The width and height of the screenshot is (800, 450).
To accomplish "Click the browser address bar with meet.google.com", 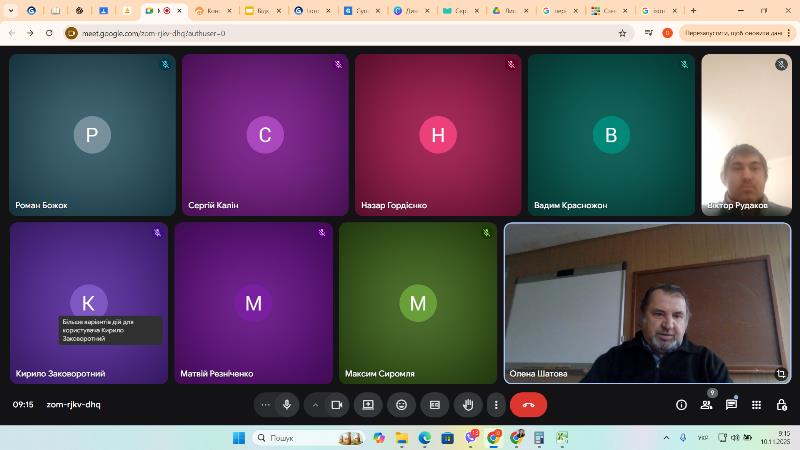I will pyautogui.click(x=340, y=33).
